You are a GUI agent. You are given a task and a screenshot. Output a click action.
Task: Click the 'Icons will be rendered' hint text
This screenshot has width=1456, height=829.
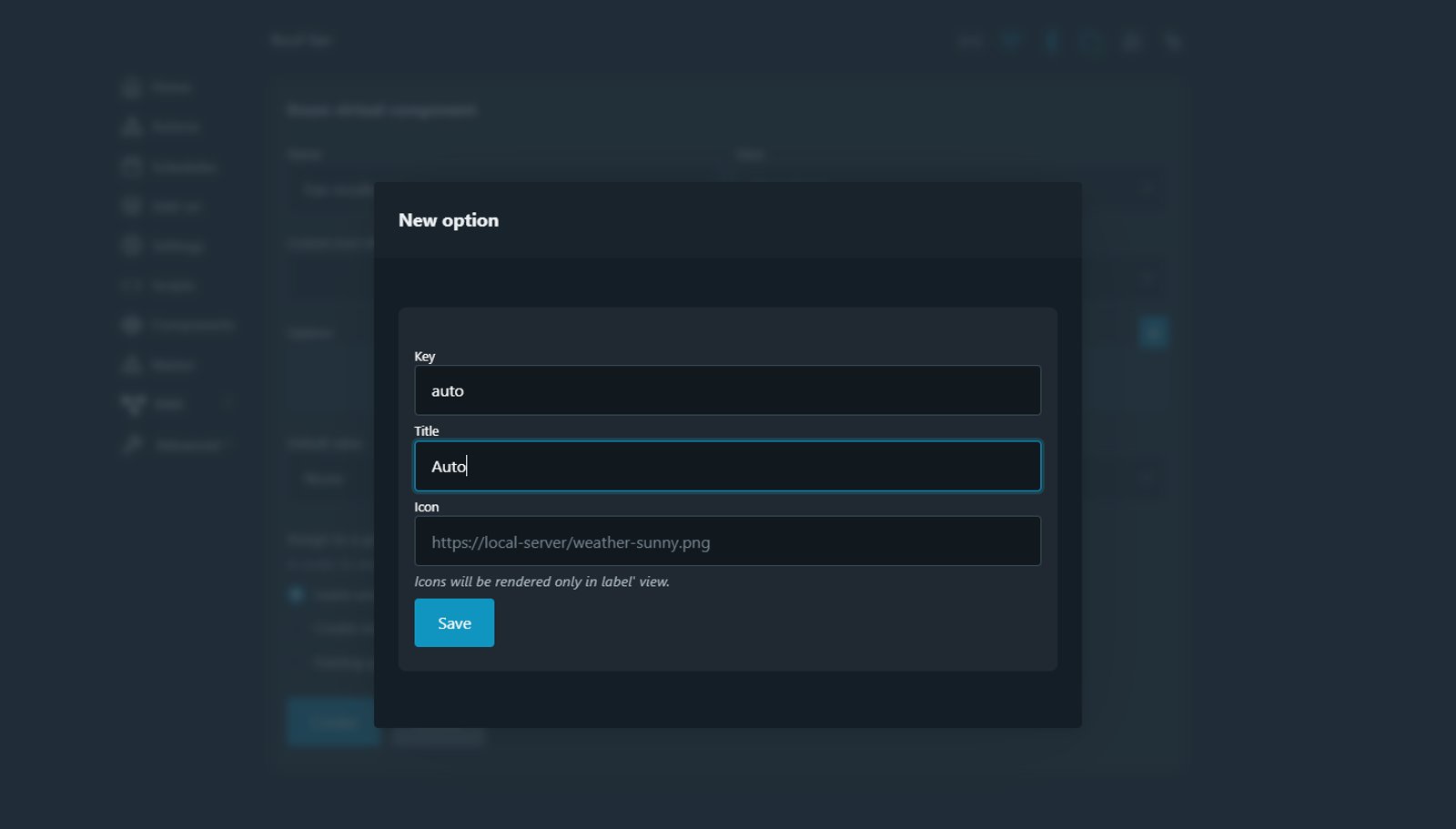point(541,581)
